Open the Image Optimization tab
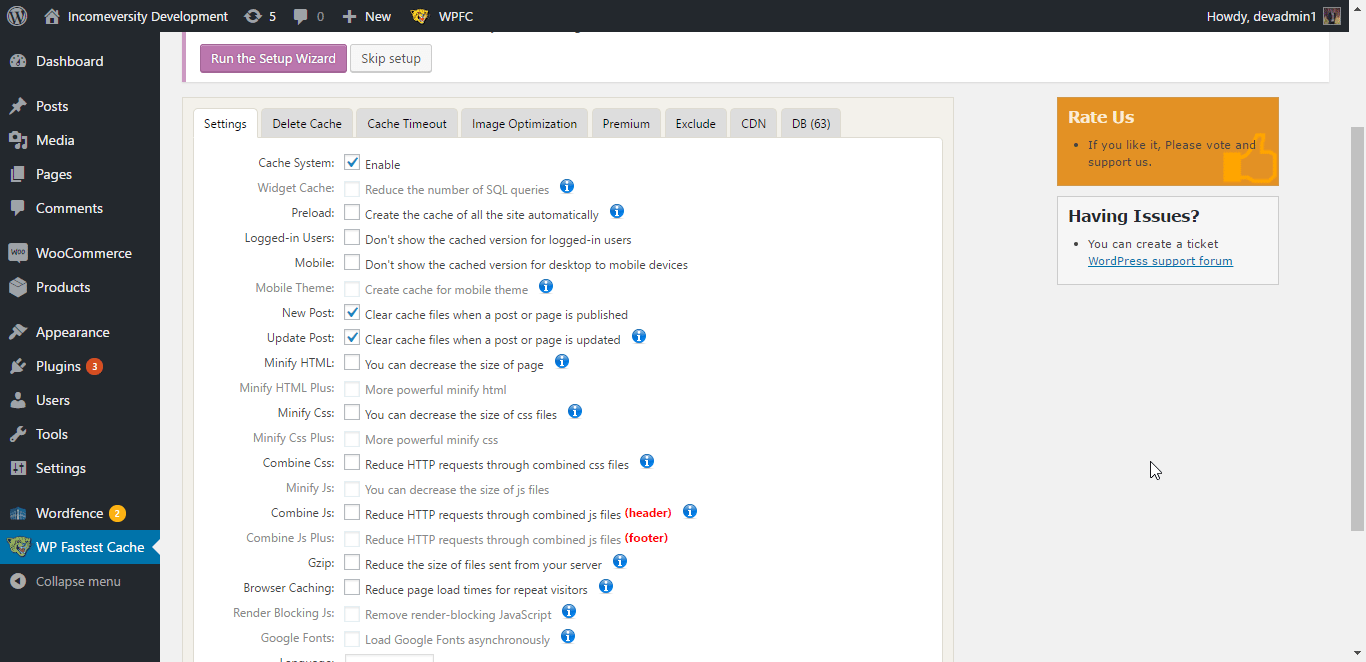Image resolution: width=1366 pixels, height=662 pixels. (x=524, y=124)
